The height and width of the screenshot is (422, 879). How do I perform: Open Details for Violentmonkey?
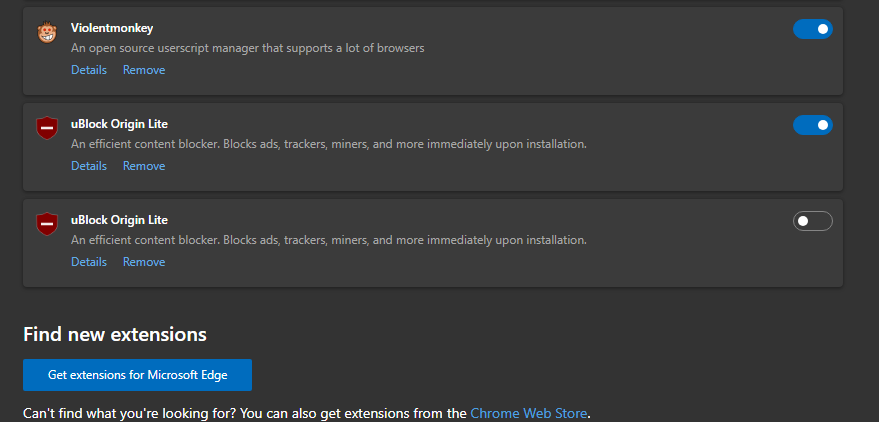click(88, 70)
